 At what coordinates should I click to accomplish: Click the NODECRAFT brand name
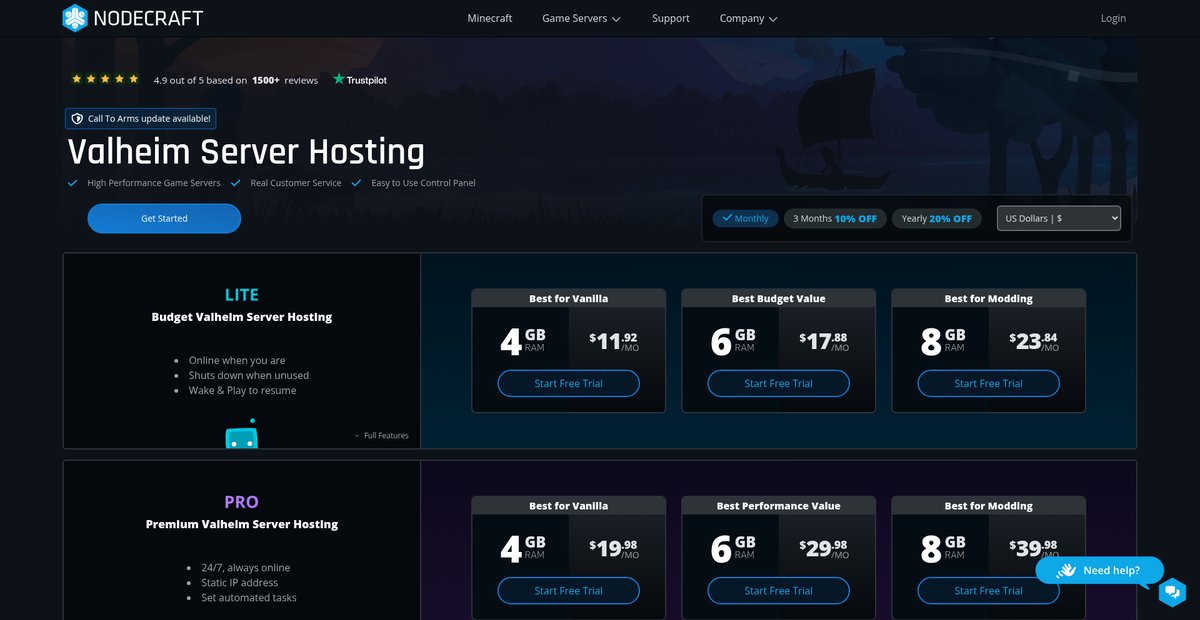tap(149, 18)
